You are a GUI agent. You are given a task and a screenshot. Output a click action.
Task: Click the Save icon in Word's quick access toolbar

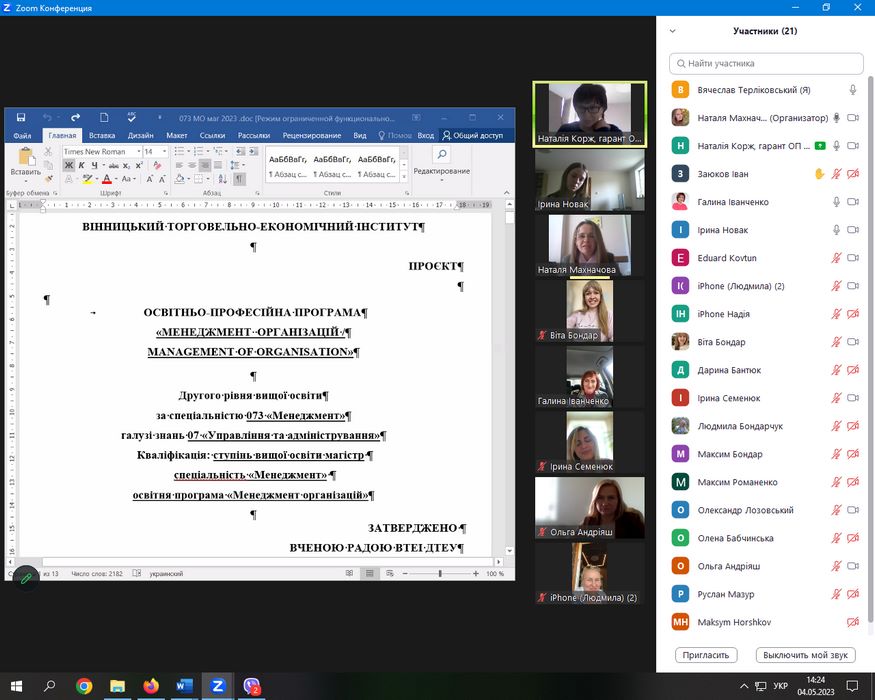(x=20, y=117)
